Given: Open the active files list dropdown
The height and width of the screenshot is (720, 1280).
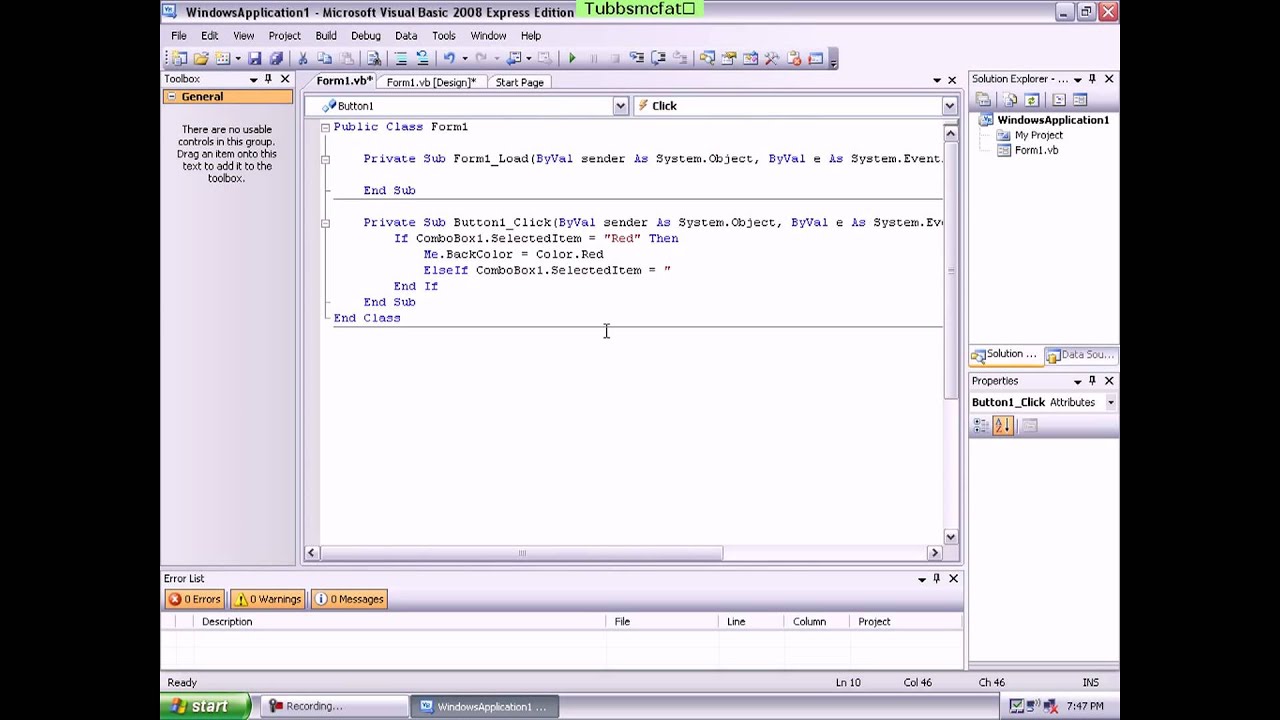Looking at the screenshot, I should pos(937,80).
